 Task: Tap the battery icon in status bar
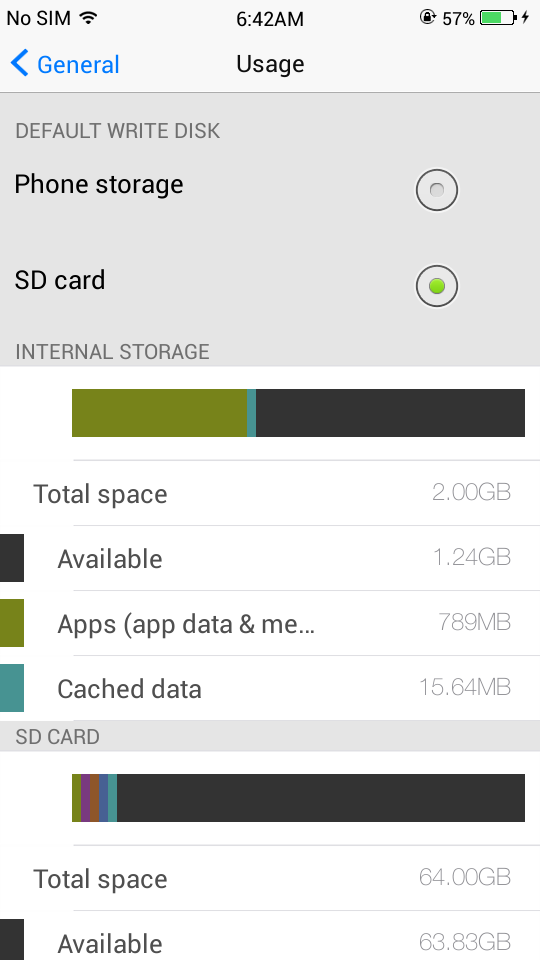point(498,18)
